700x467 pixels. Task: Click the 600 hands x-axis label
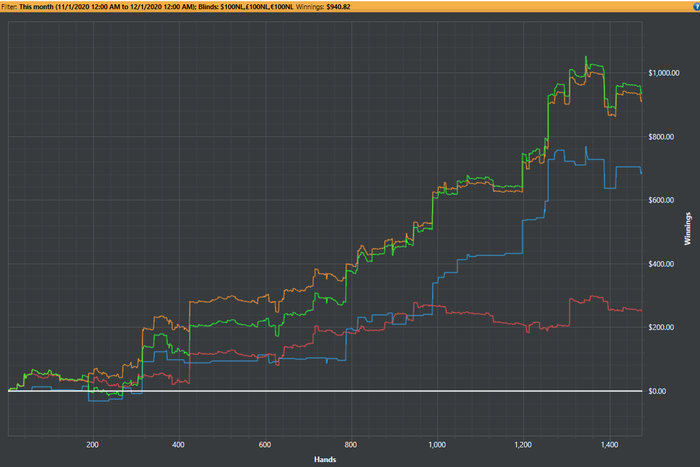pyautogui.click(x=265, y=445)
